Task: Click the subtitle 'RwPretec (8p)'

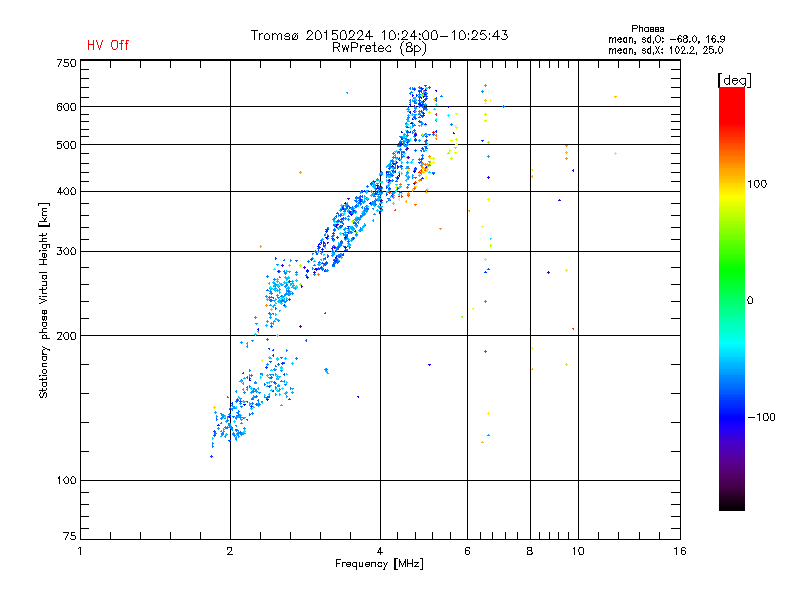Action: (379, 48)
